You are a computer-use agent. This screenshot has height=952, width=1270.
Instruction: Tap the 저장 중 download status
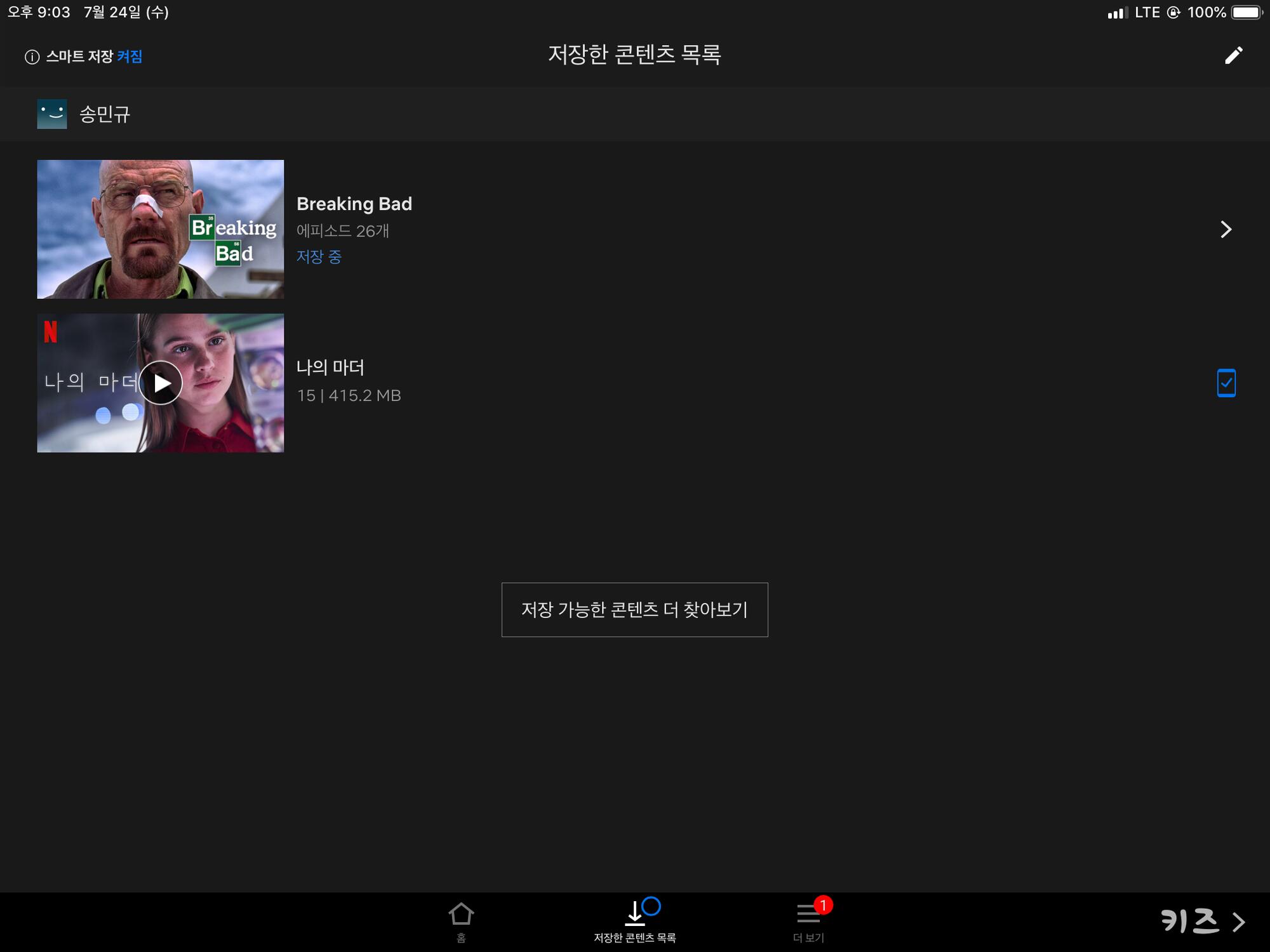(x=319, y=256)
